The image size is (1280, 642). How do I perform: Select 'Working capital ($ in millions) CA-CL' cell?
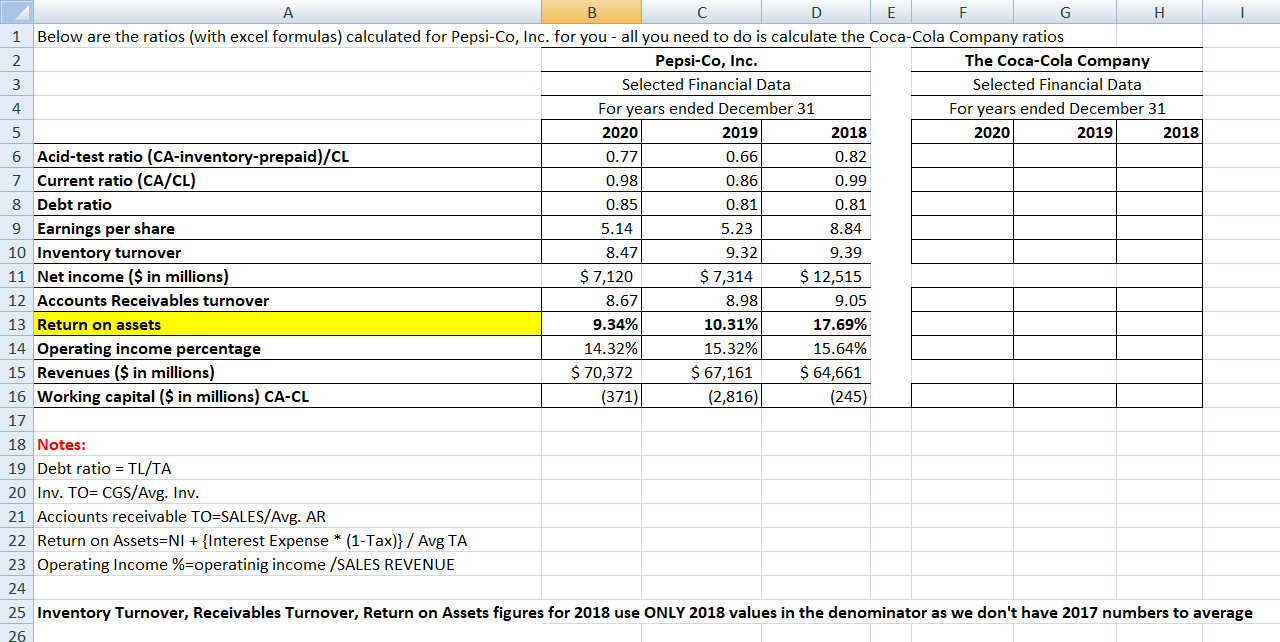tap(287, 396)
